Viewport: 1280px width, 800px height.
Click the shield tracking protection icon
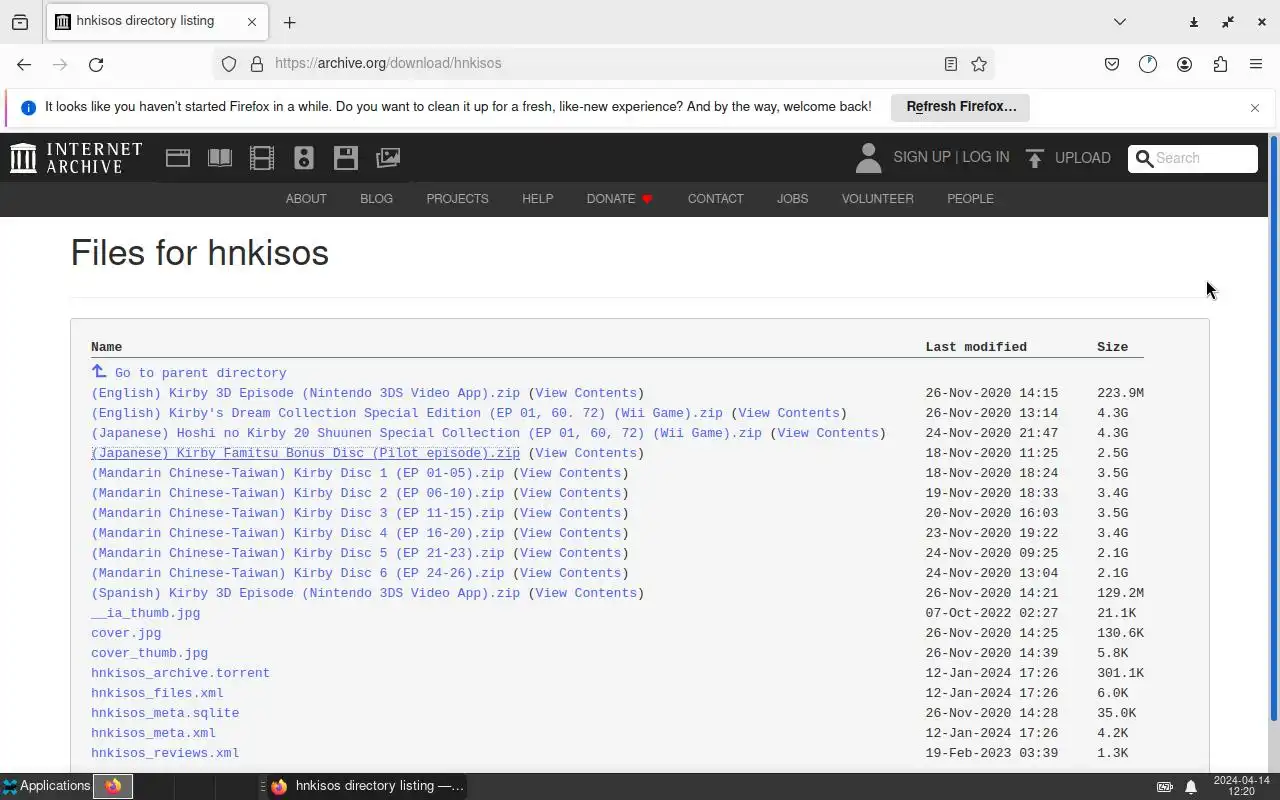coord(229,64)
